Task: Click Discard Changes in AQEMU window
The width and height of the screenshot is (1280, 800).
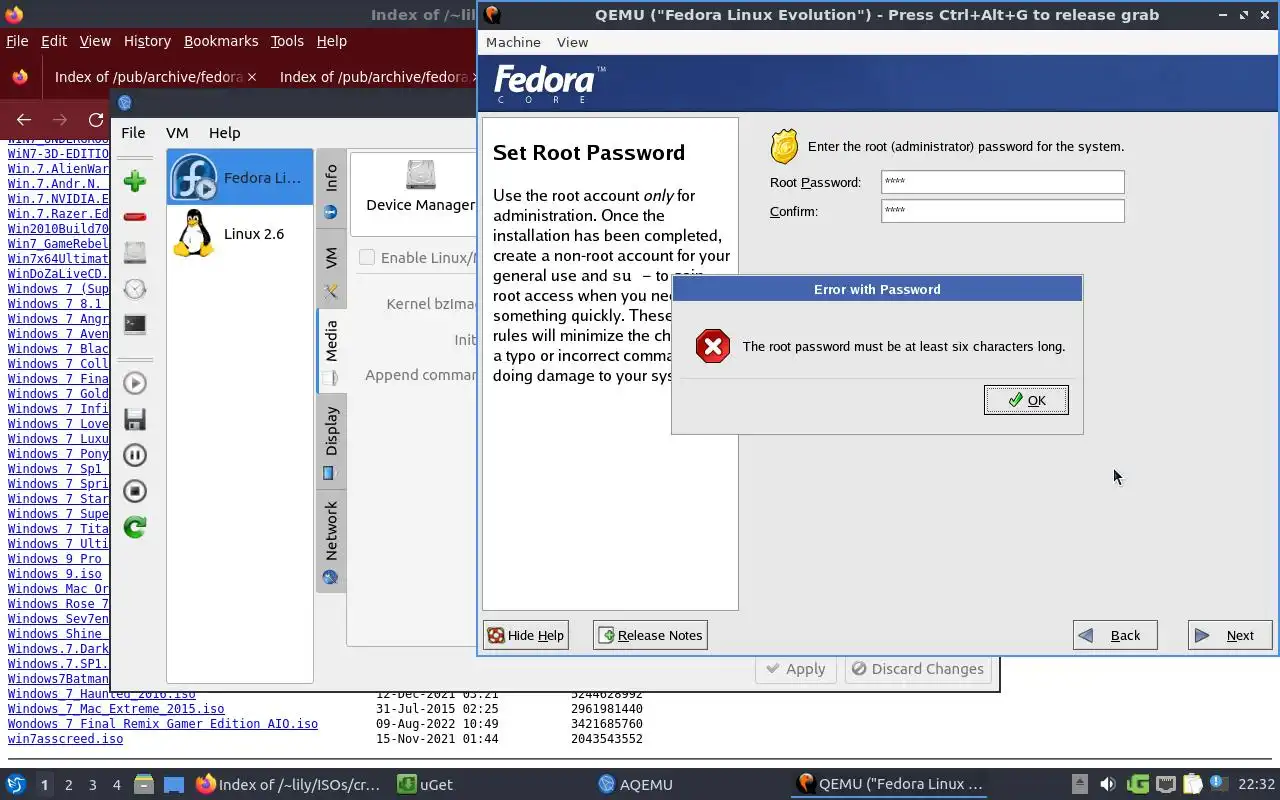Action: pos(917,669)
